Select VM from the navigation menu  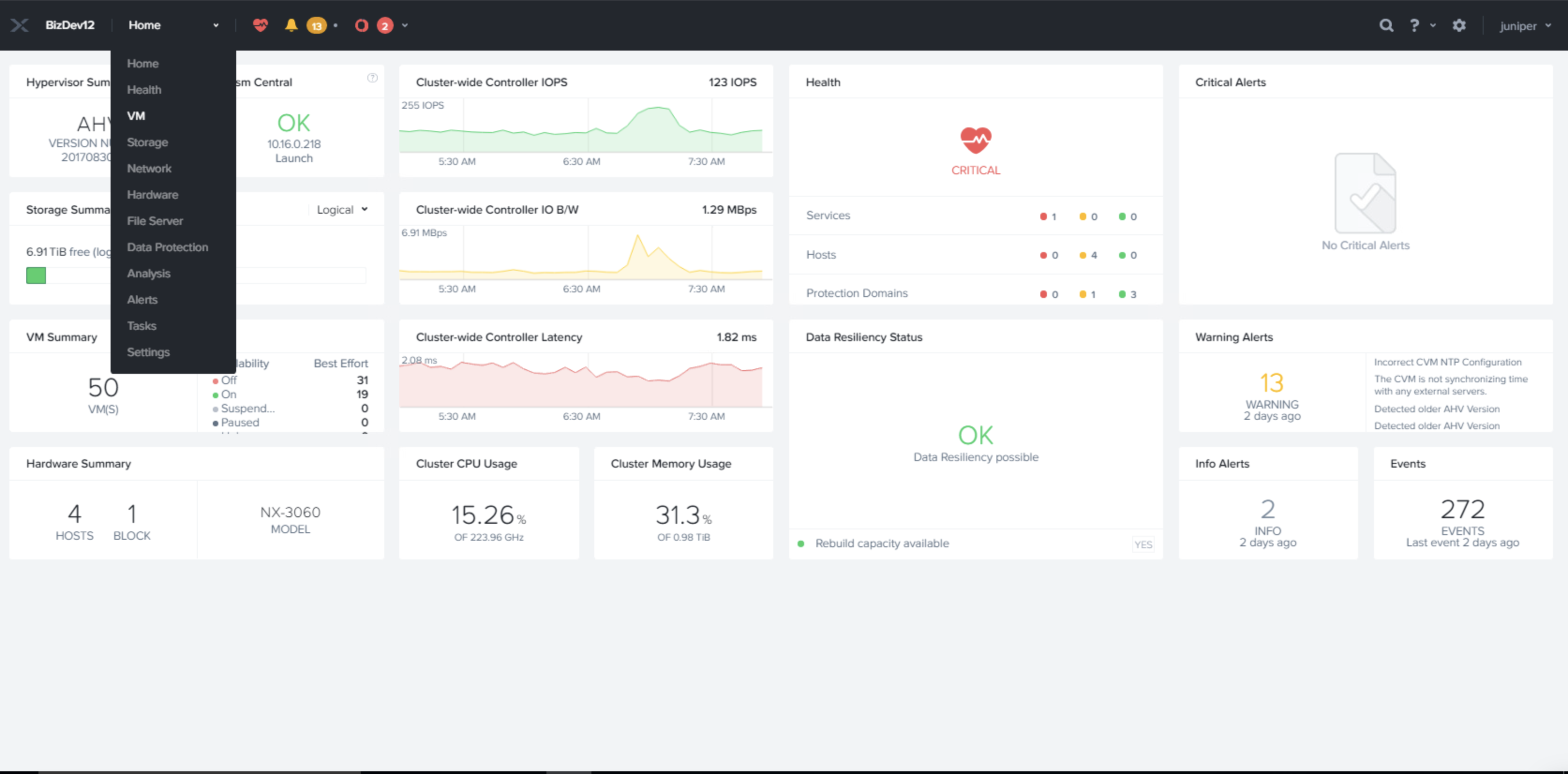(x=136, y=116)
